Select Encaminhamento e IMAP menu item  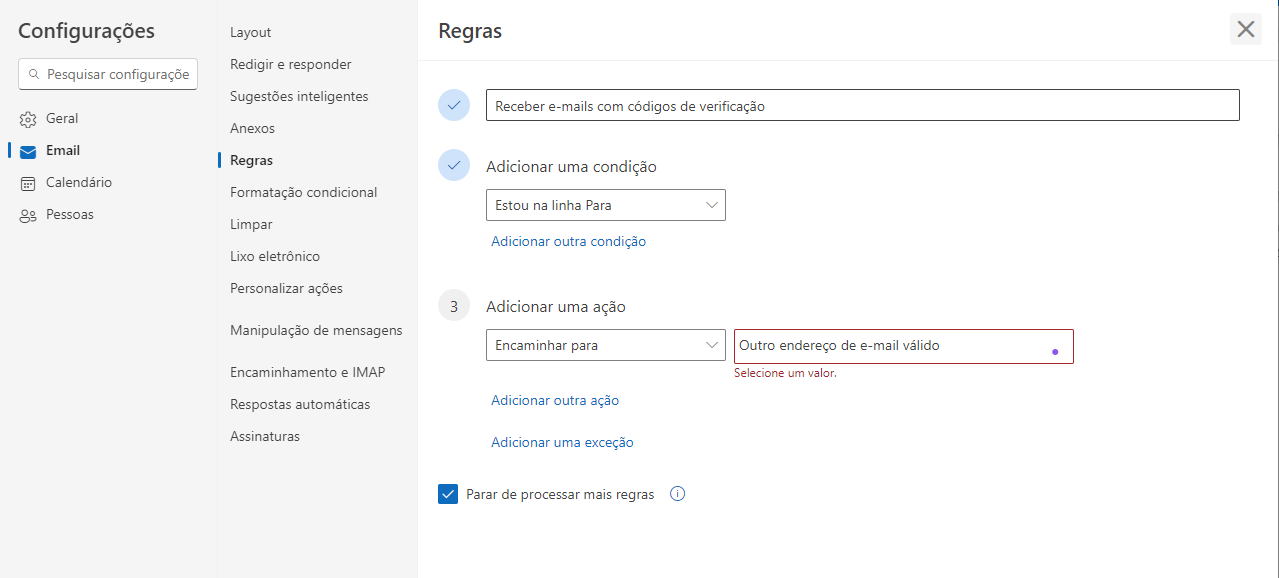pos(307,372)
